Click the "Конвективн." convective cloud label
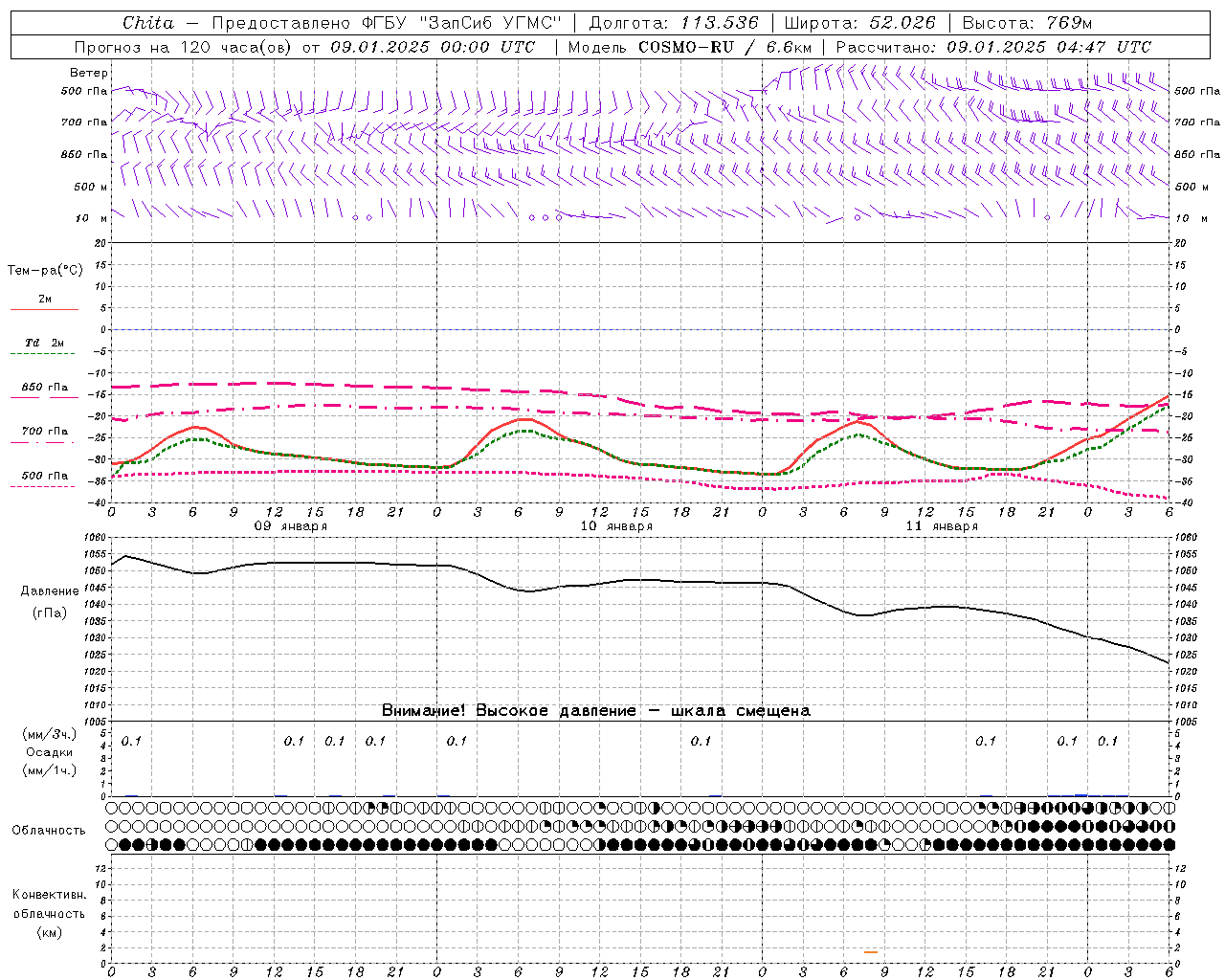1225x980 pixels. (x=49, y=895)
